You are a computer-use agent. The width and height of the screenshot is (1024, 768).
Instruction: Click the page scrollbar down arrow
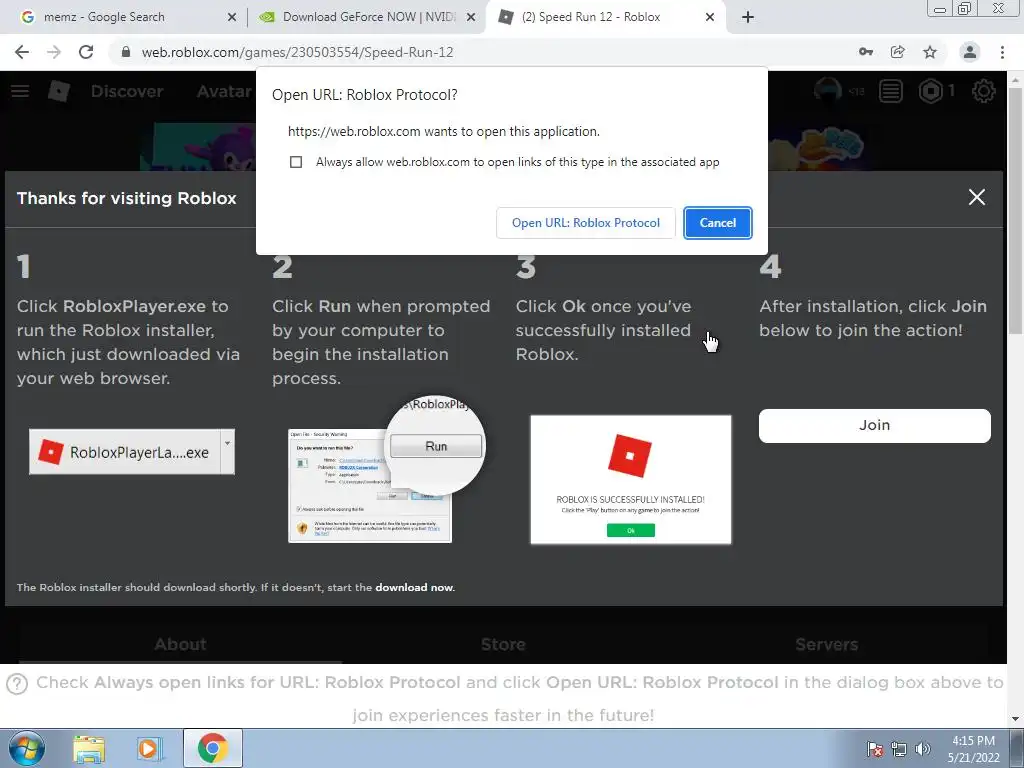(x=1015, y=719)
